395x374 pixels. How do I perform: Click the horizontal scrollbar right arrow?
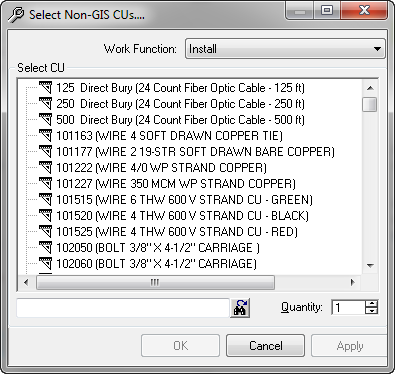coord(353,283)
